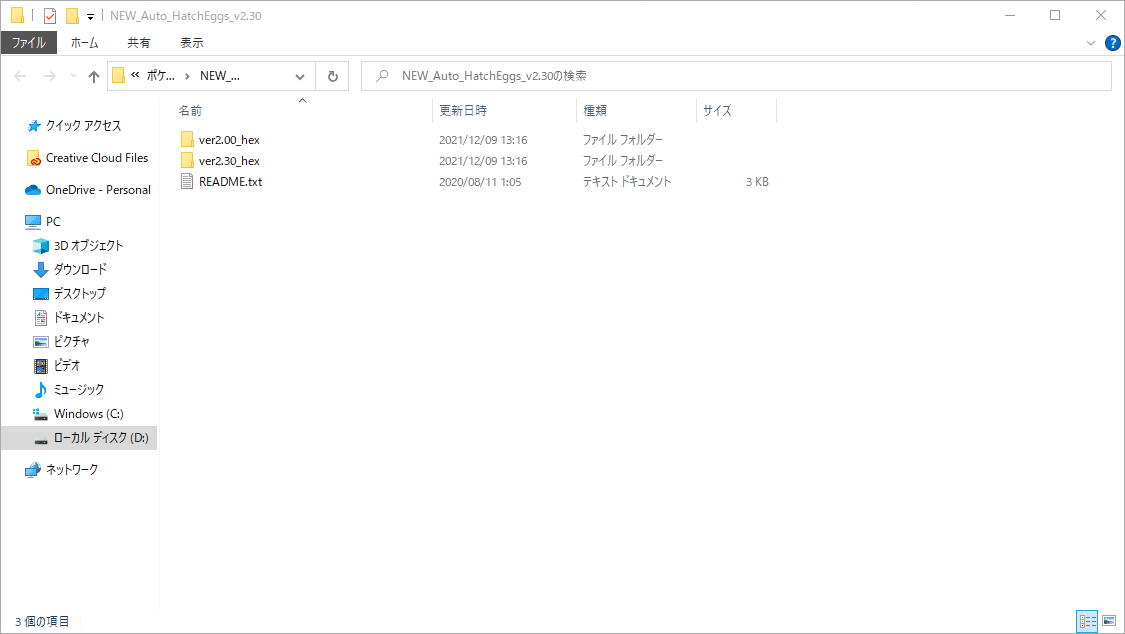Select the ver2.00_hex folder name
The height and width of the screenshot is (634, 1125).
click(x=229, y=140)
